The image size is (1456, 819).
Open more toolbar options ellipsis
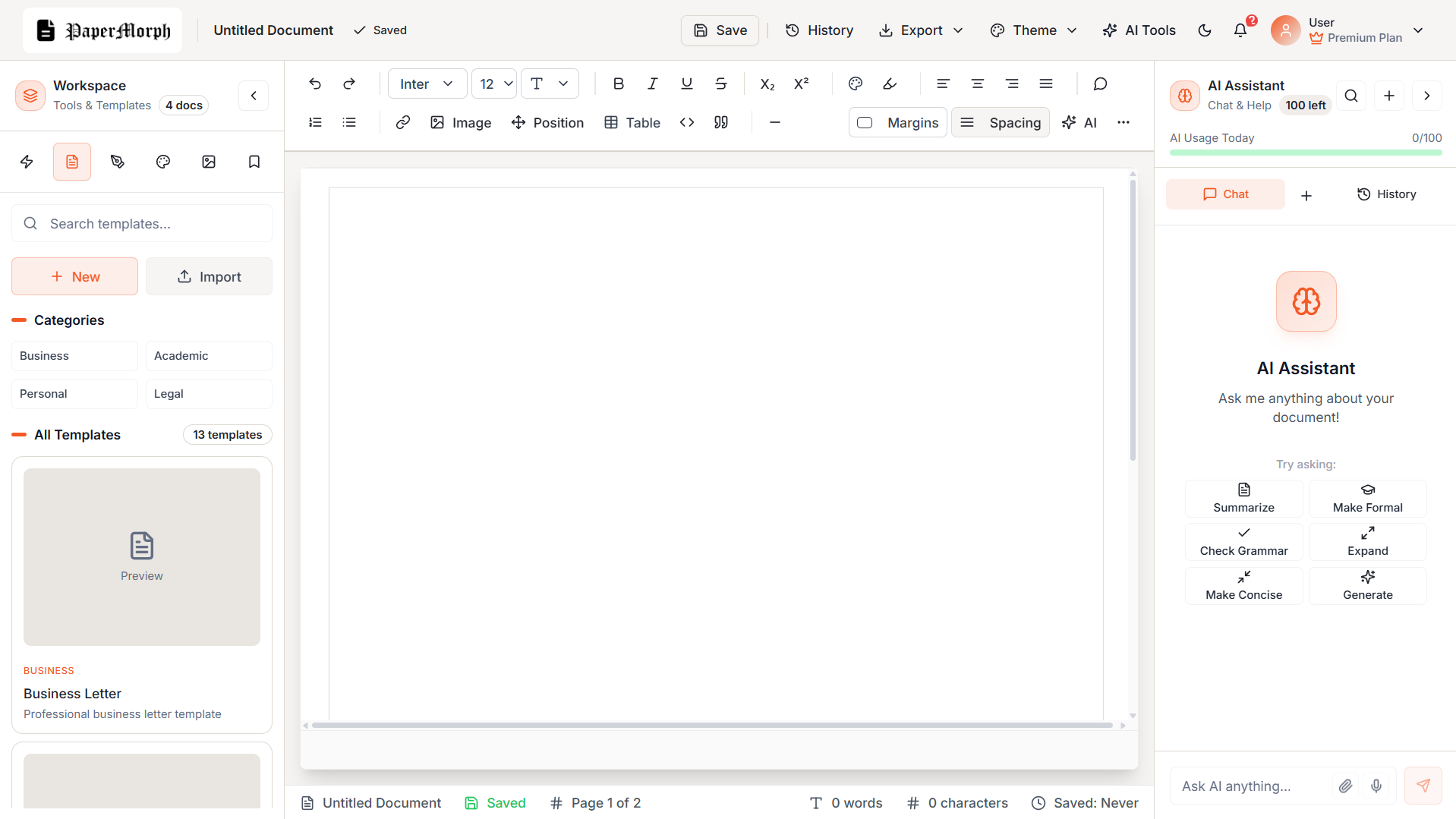[x=1124, y=122]
